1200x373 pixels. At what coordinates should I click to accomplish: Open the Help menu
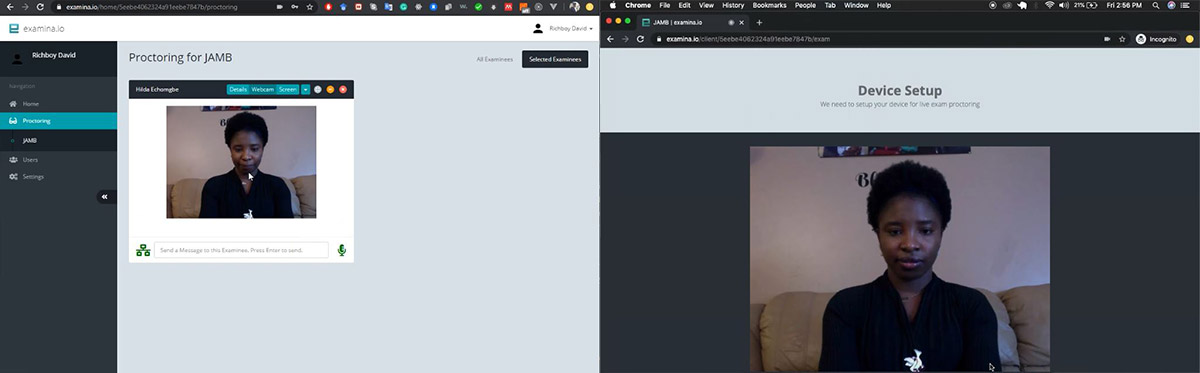(884, 5)
